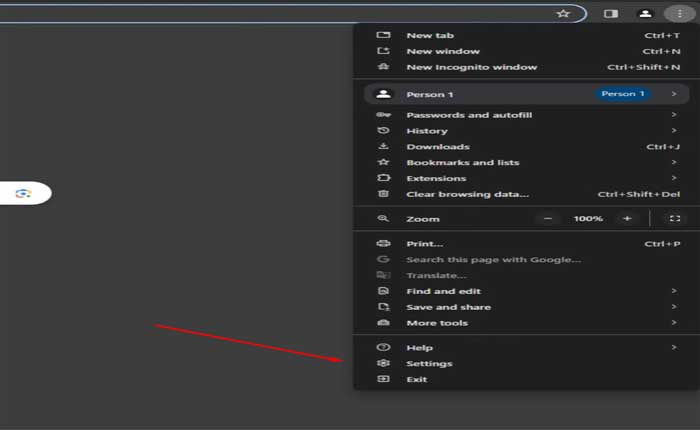Increase zoom with the plus button

pyautogui.click(x=627, y=218)
